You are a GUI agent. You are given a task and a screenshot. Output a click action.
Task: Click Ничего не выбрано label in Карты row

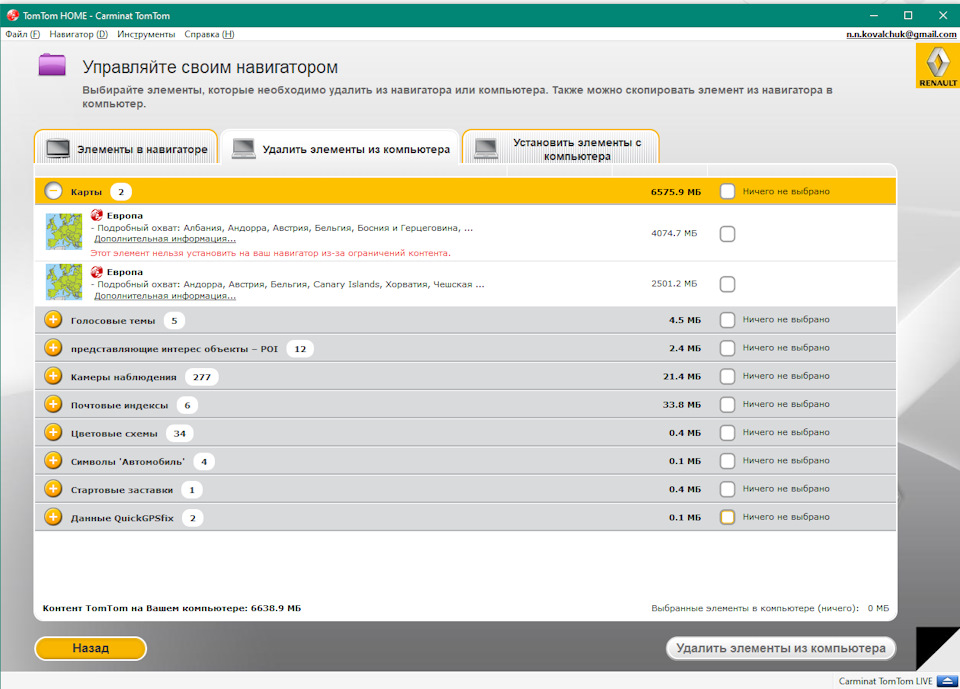point(786,191)
